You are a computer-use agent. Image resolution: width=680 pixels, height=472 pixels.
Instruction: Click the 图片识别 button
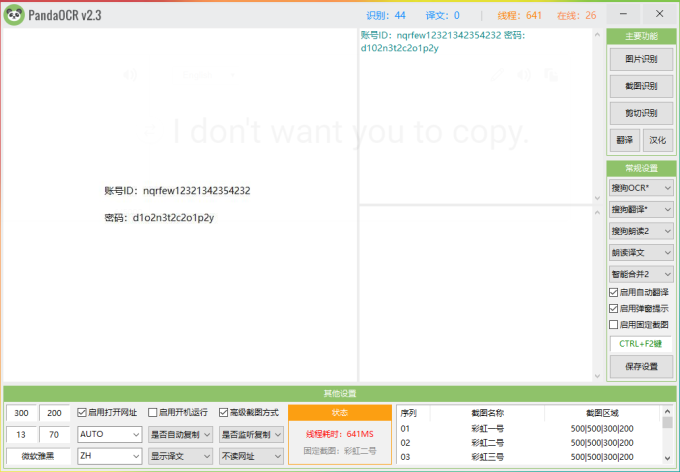click(x=641, y=59)
